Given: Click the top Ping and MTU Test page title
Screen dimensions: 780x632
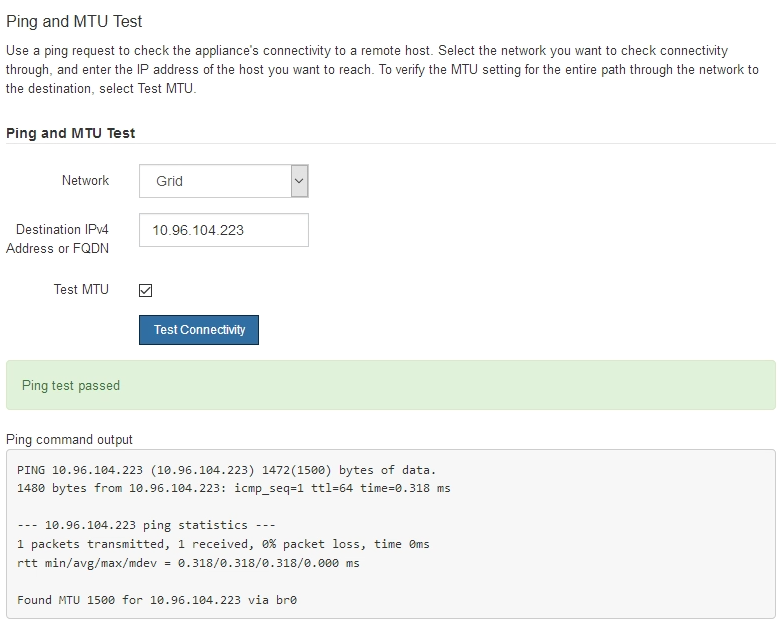Looking at the screenshot, I should [x=74, y=21].
